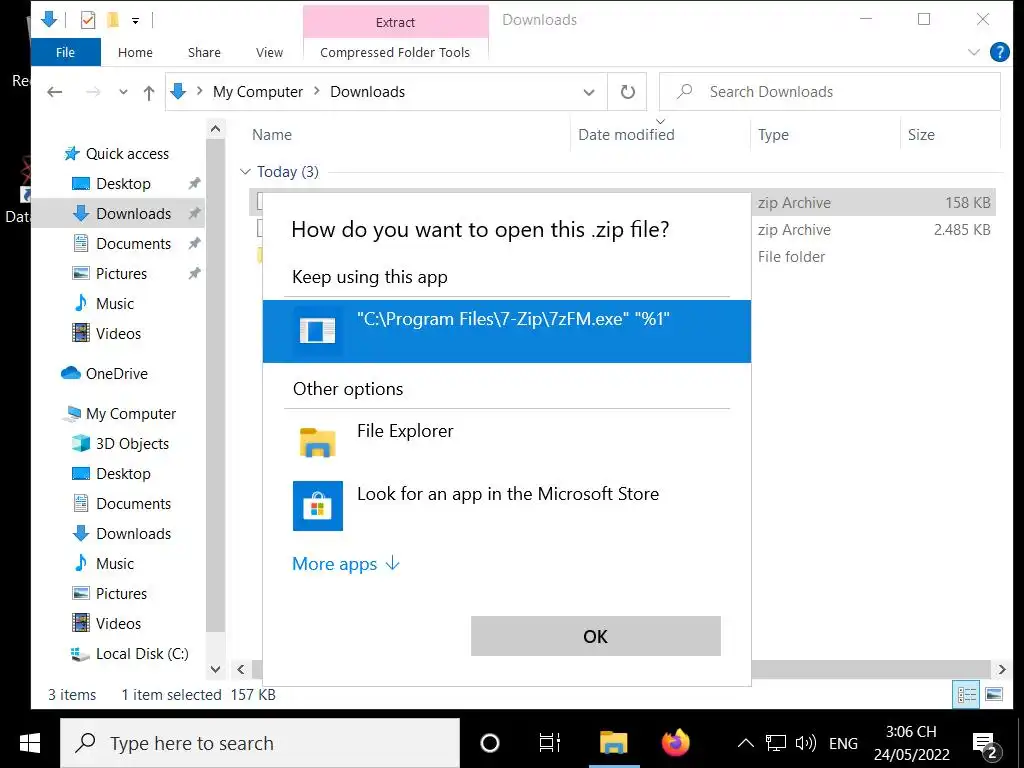This screenshot has width=1024, height=768.
Task: Open Downloads under My Computer
Action: [x=133, y=534]
